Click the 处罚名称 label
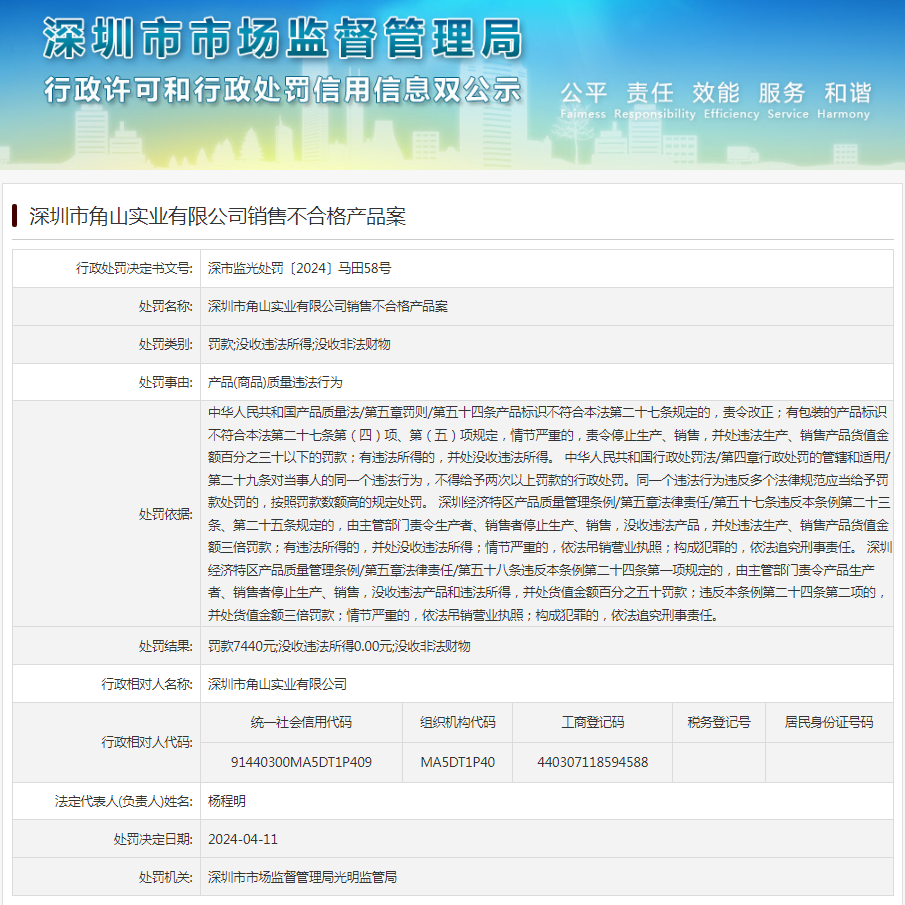Screen dimensions: 905x905 (x=166, y=306)
